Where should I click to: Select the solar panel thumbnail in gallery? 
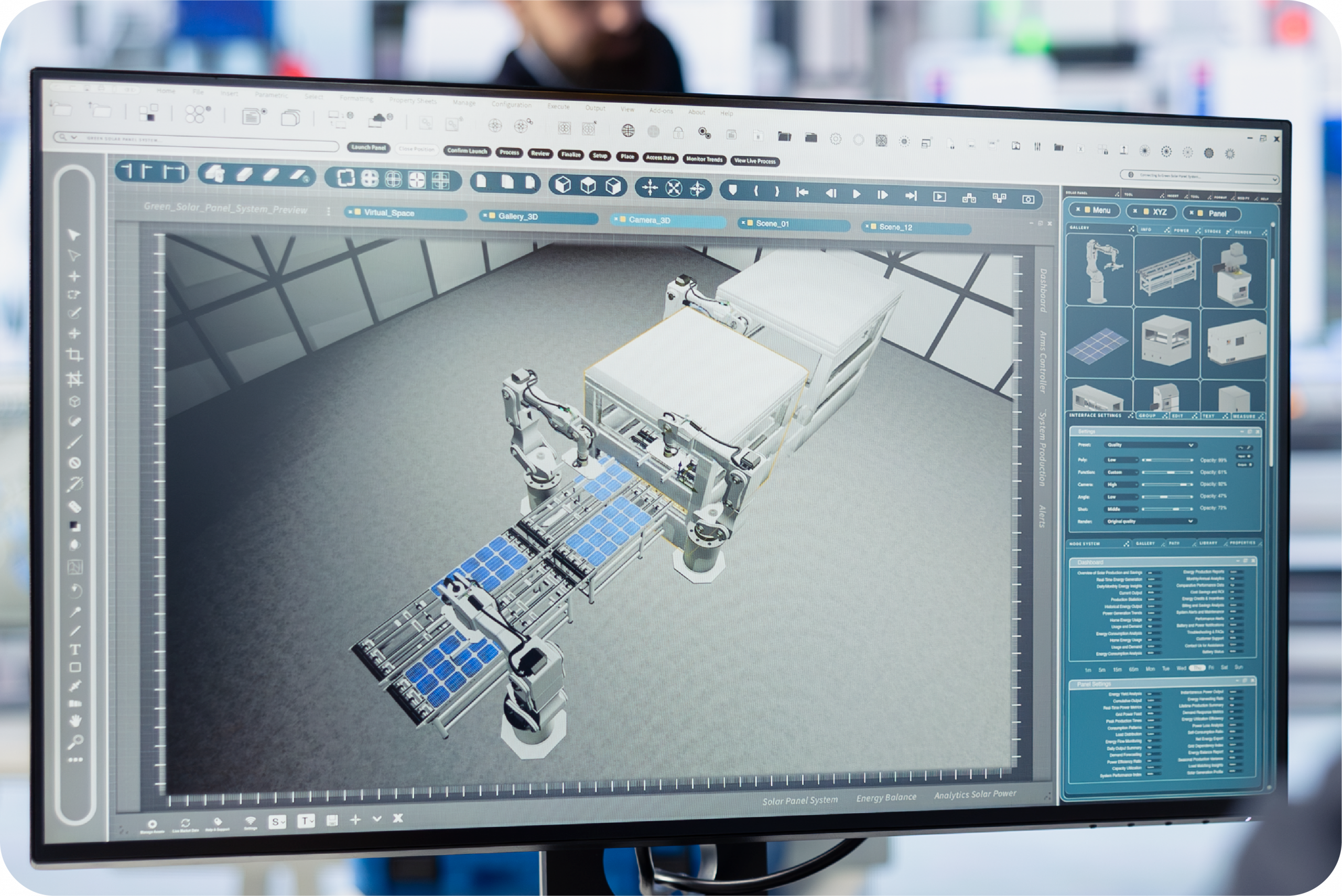(1098, 345)
